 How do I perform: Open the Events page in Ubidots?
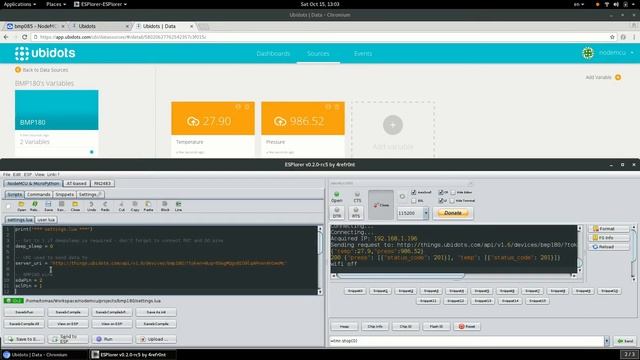(x=363, y=53)
